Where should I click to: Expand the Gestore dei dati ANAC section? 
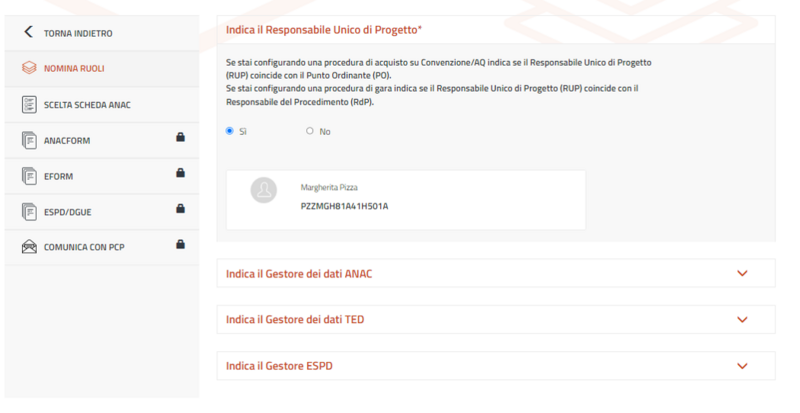coord(742,274)
